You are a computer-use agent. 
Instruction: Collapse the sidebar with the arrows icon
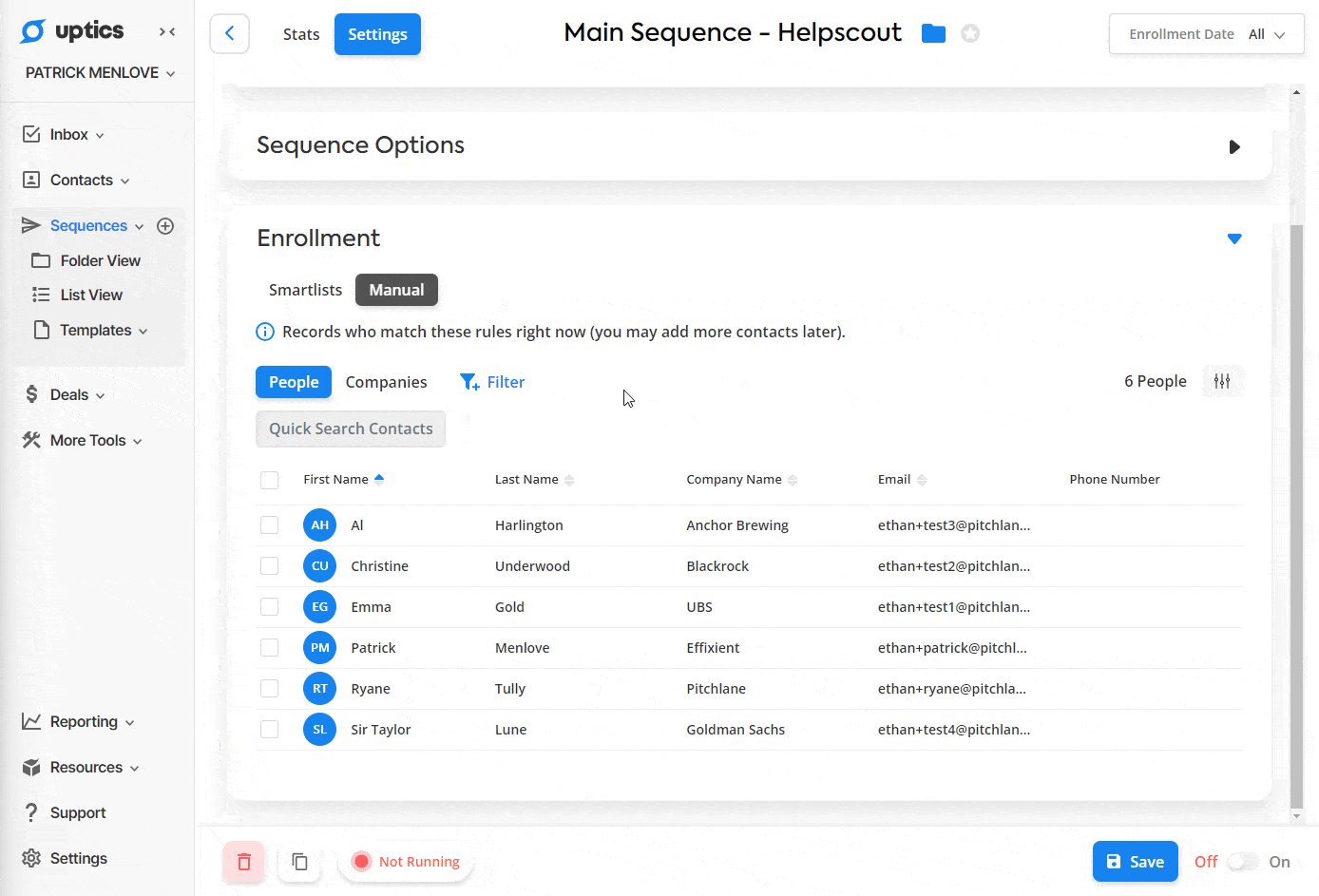tap(167, 32)
